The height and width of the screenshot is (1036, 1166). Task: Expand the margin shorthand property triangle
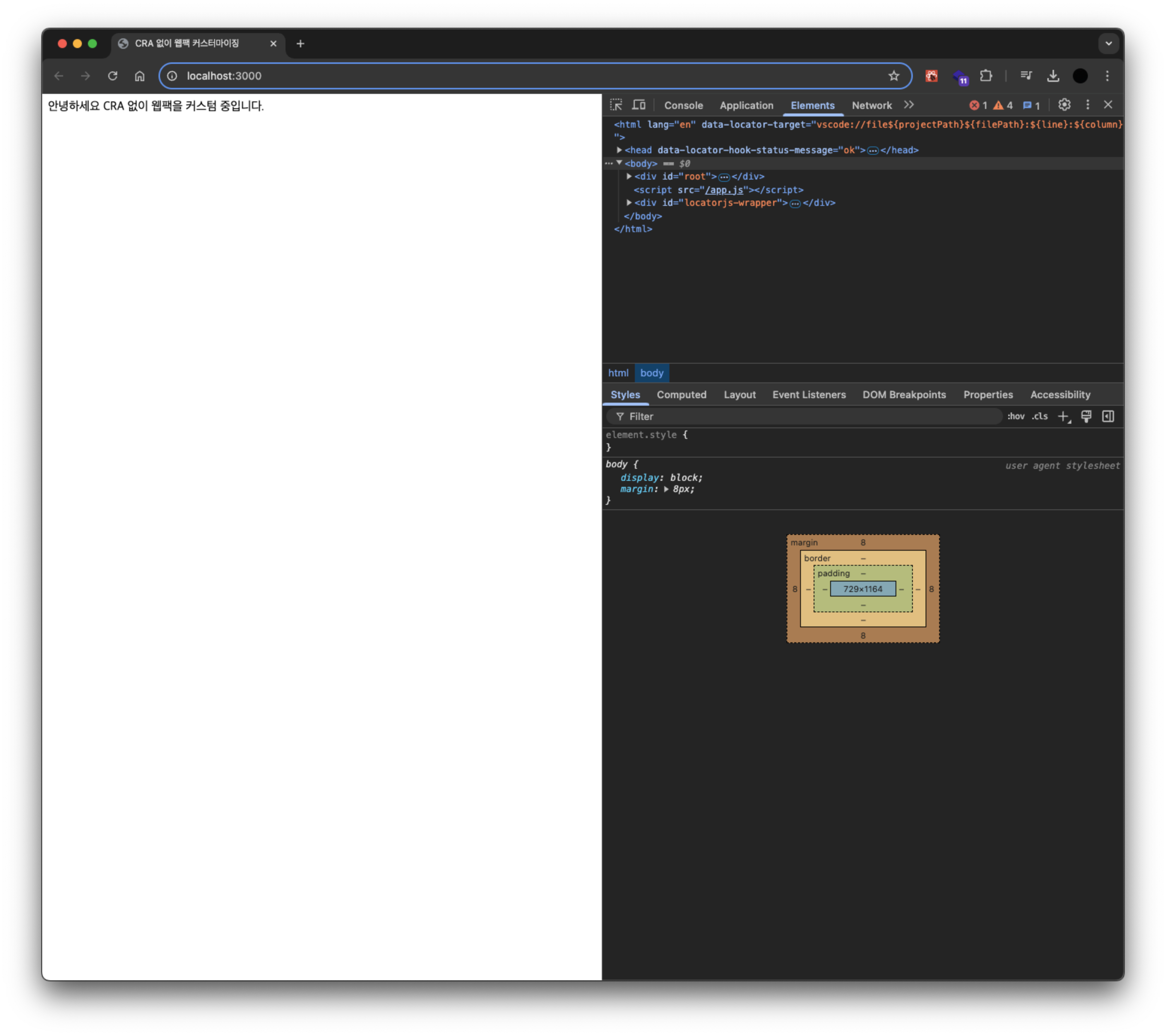666,489
